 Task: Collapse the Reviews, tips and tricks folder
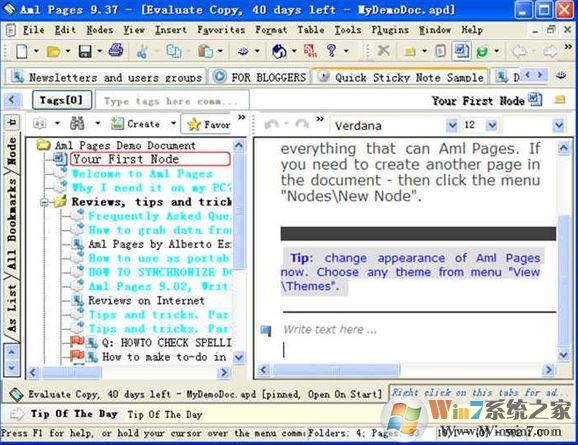(x=44, y=202)
